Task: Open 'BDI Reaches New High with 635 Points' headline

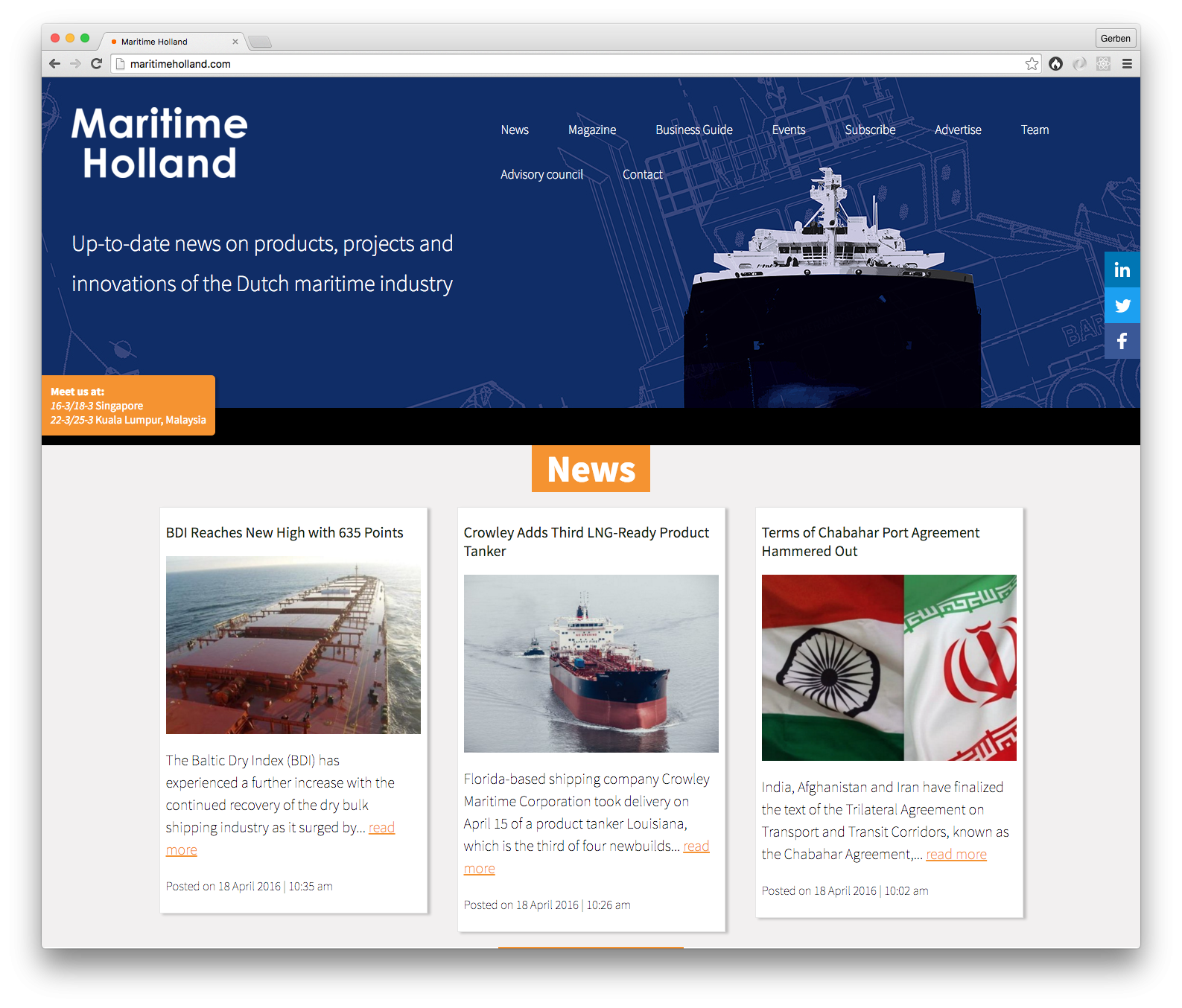Action: tap(285, 532)
